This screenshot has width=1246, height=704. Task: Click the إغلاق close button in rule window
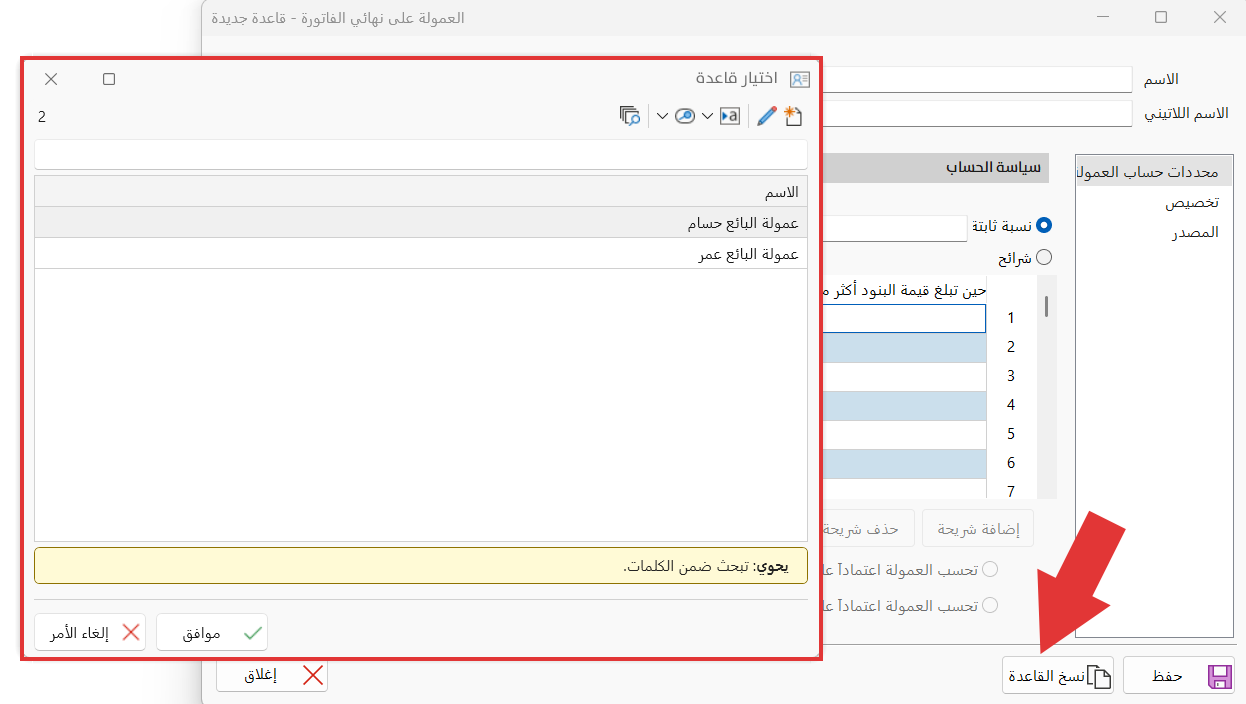coord(272,676)
